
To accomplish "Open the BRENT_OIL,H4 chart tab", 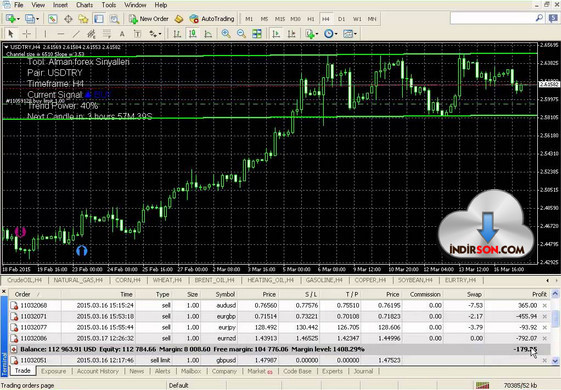I will (215, 280).
